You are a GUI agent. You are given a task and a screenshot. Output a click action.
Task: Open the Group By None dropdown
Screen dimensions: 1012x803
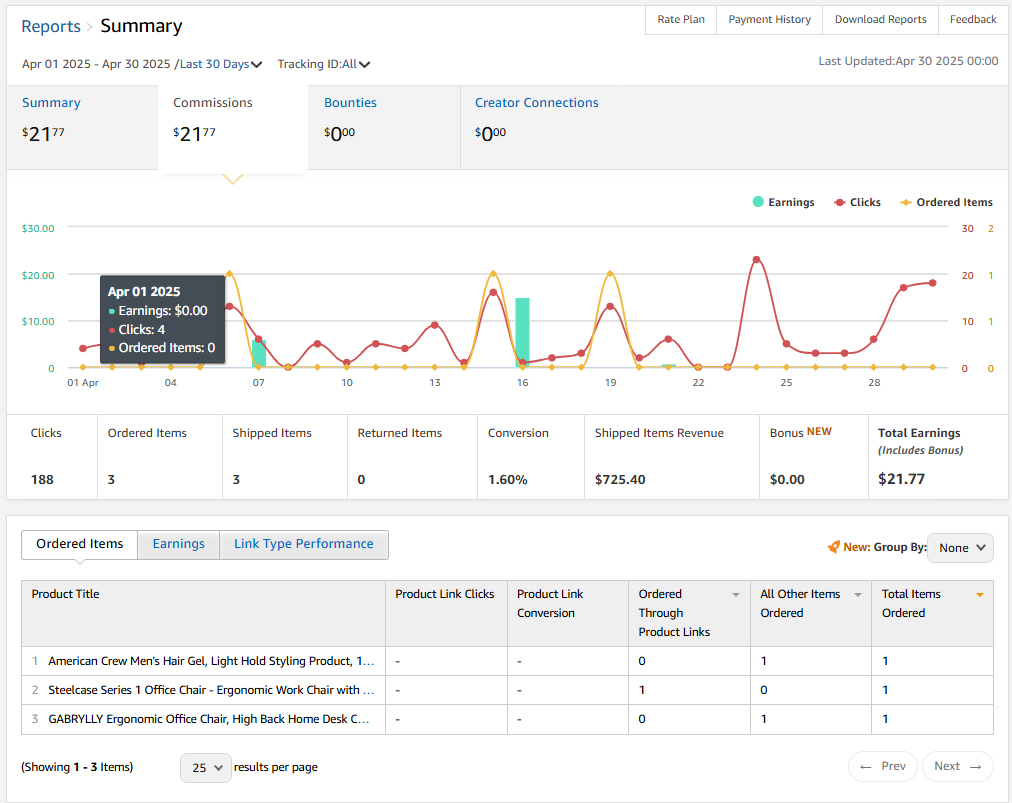tap(960, 547)
